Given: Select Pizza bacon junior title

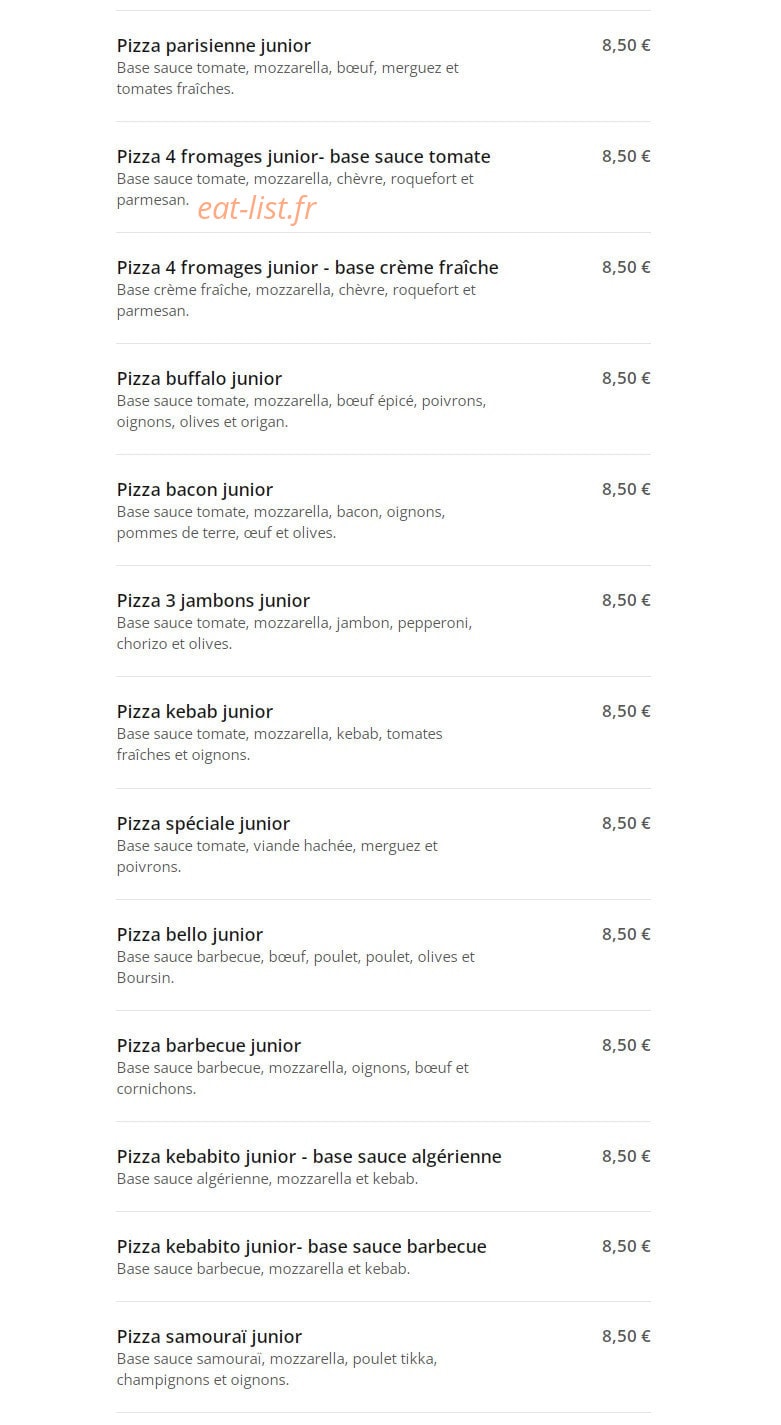Looking at the screenshot, I should [195, 490].
